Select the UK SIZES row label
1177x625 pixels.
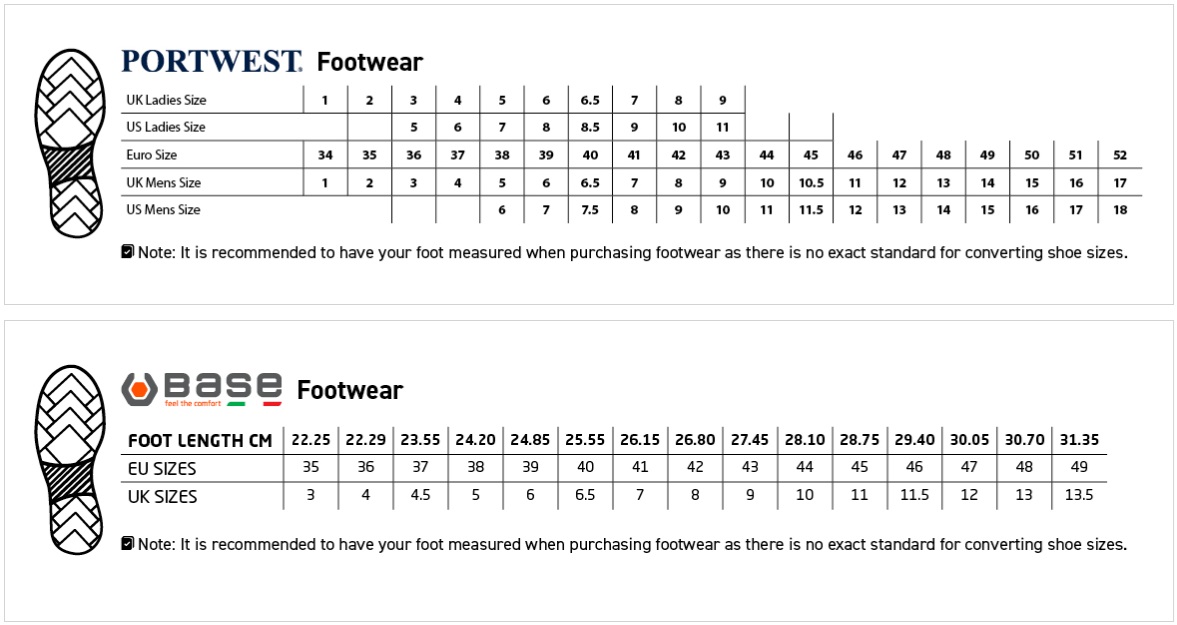tap(162, 496)
